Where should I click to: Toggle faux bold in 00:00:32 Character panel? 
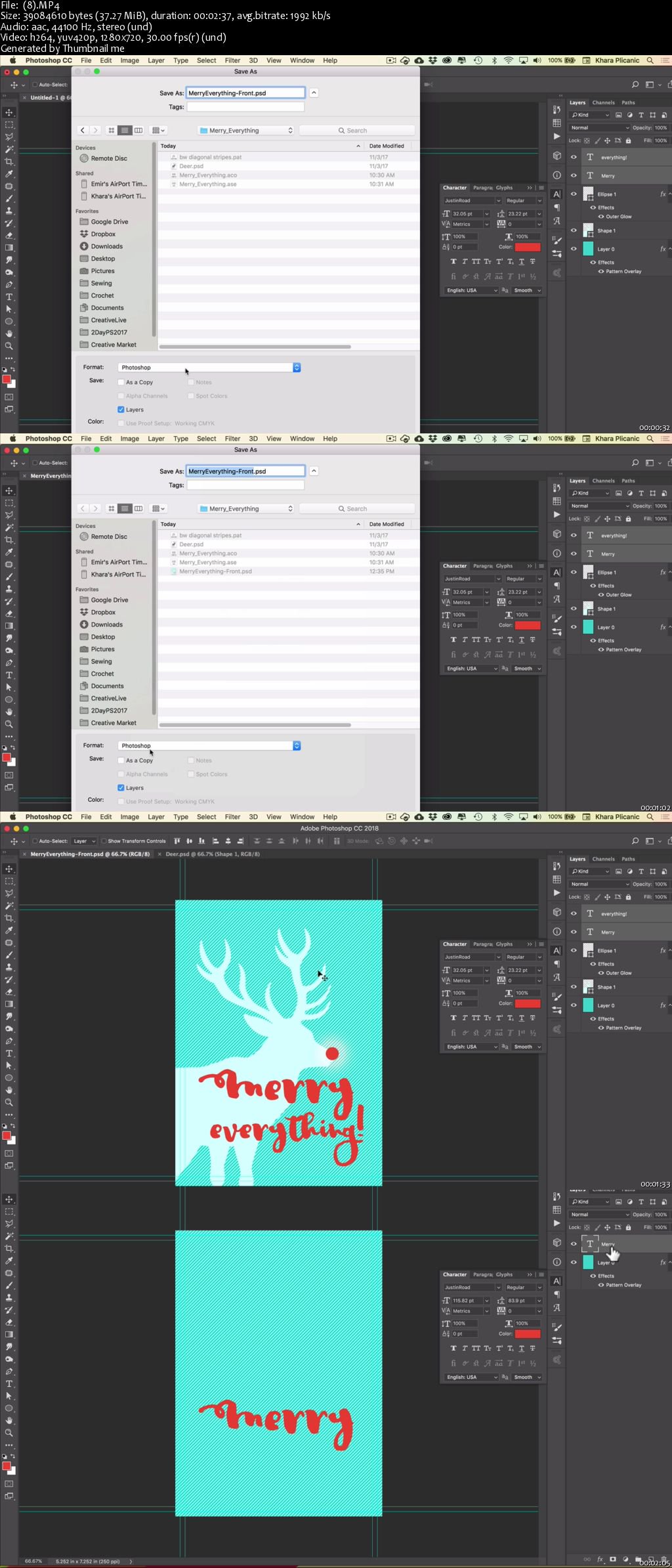(x=453, y=261)
